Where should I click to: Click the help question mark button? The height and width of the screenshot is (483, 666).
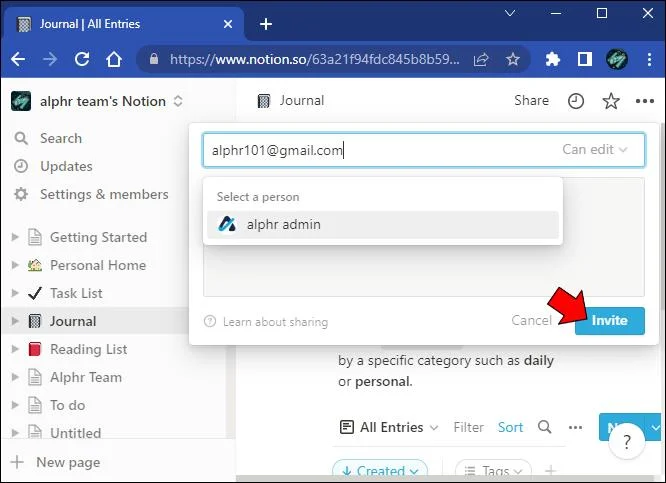(x=627, y=443)
